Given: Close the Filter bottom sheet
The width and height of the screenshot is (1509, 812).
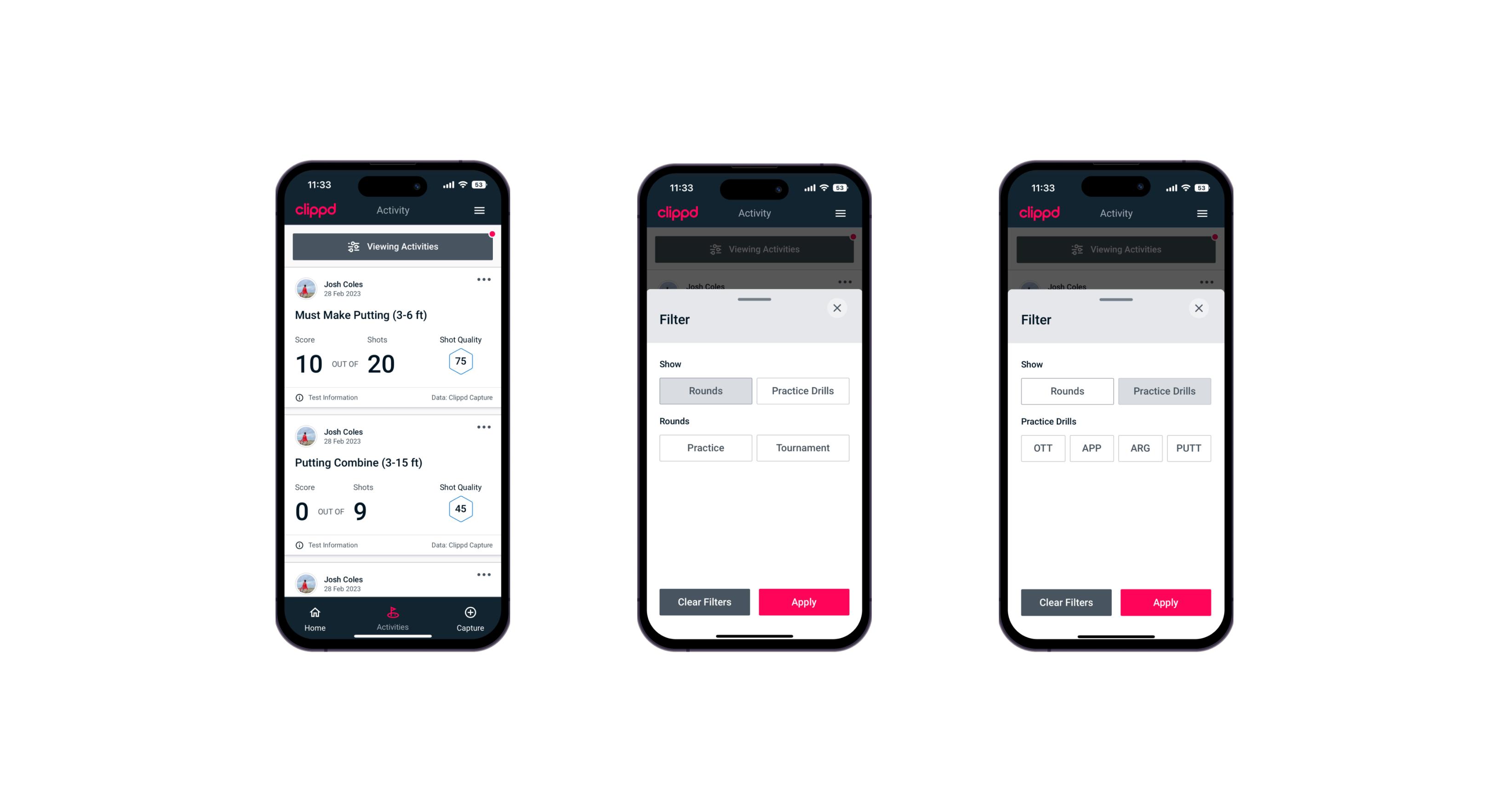Looking at the screenshot, I should click(838, 308).
